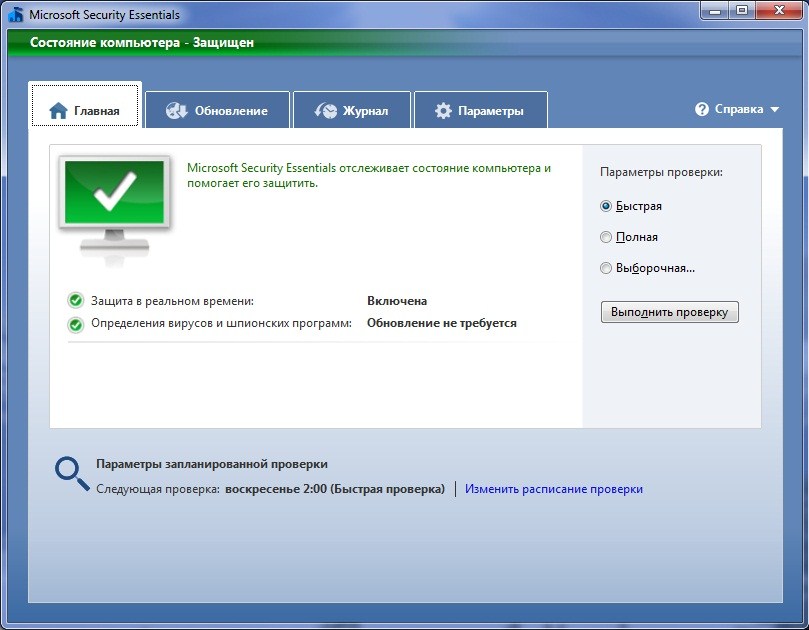Click the question mark help icon
The height and width of the screenshot is (630, 809).
tap(702, 109)
